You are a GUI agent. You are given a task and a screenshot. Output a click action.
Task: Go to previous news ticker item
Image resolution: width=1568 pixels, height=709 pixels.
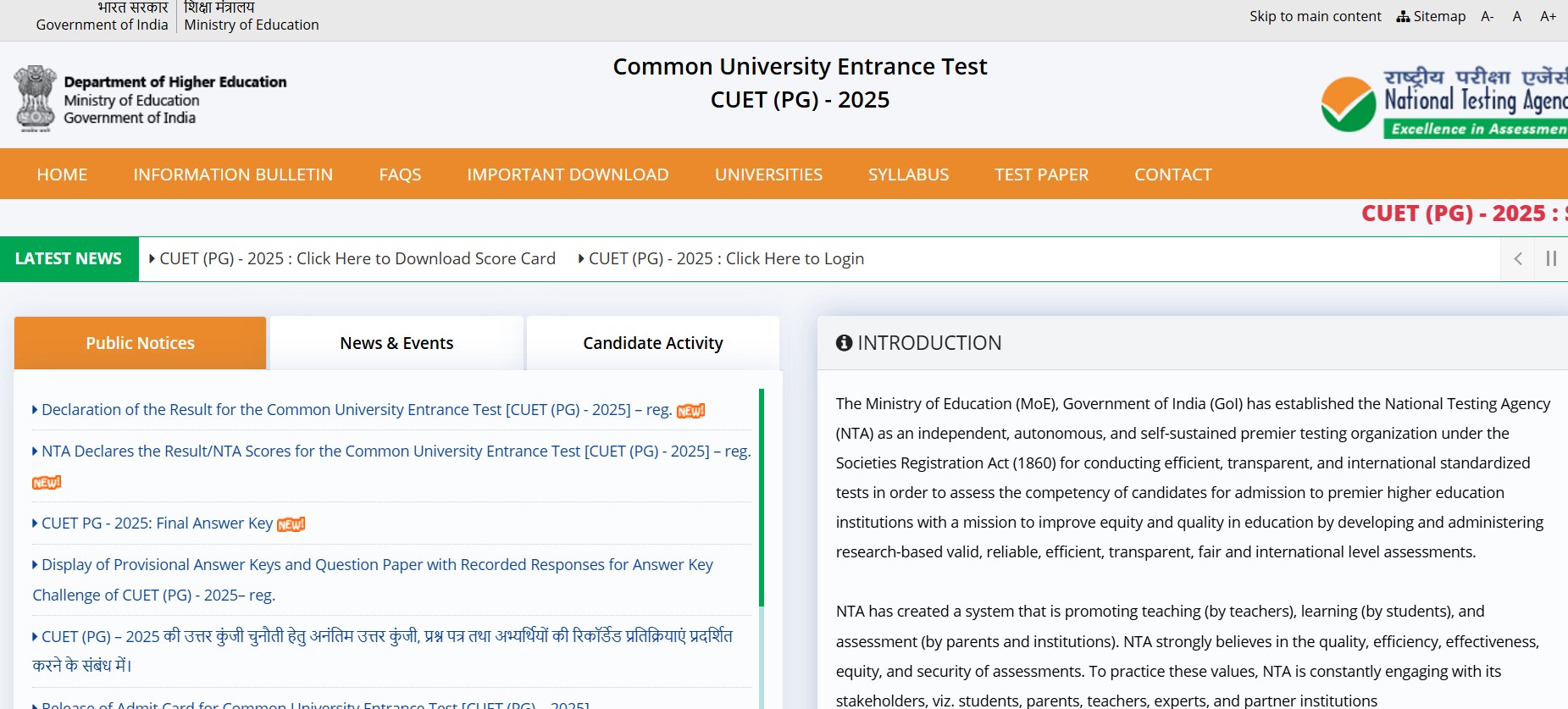click(x=1518, y=259)
